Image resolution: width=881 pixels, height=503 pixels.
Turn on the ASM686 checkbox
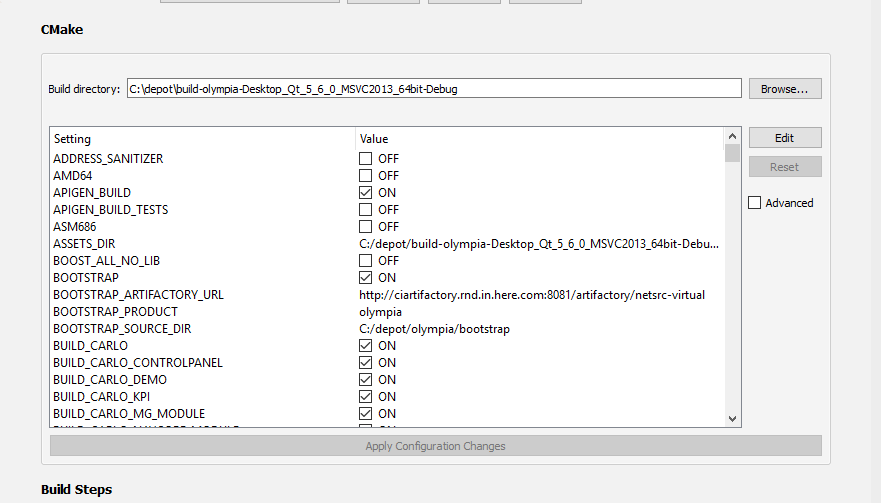click(x=366, y=227)
